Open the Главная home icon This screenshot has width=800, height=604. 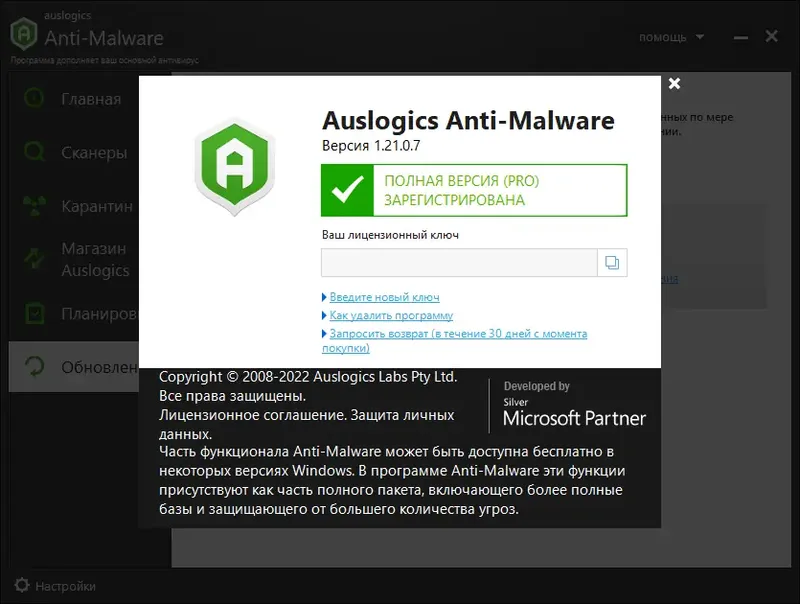[33, 98]
